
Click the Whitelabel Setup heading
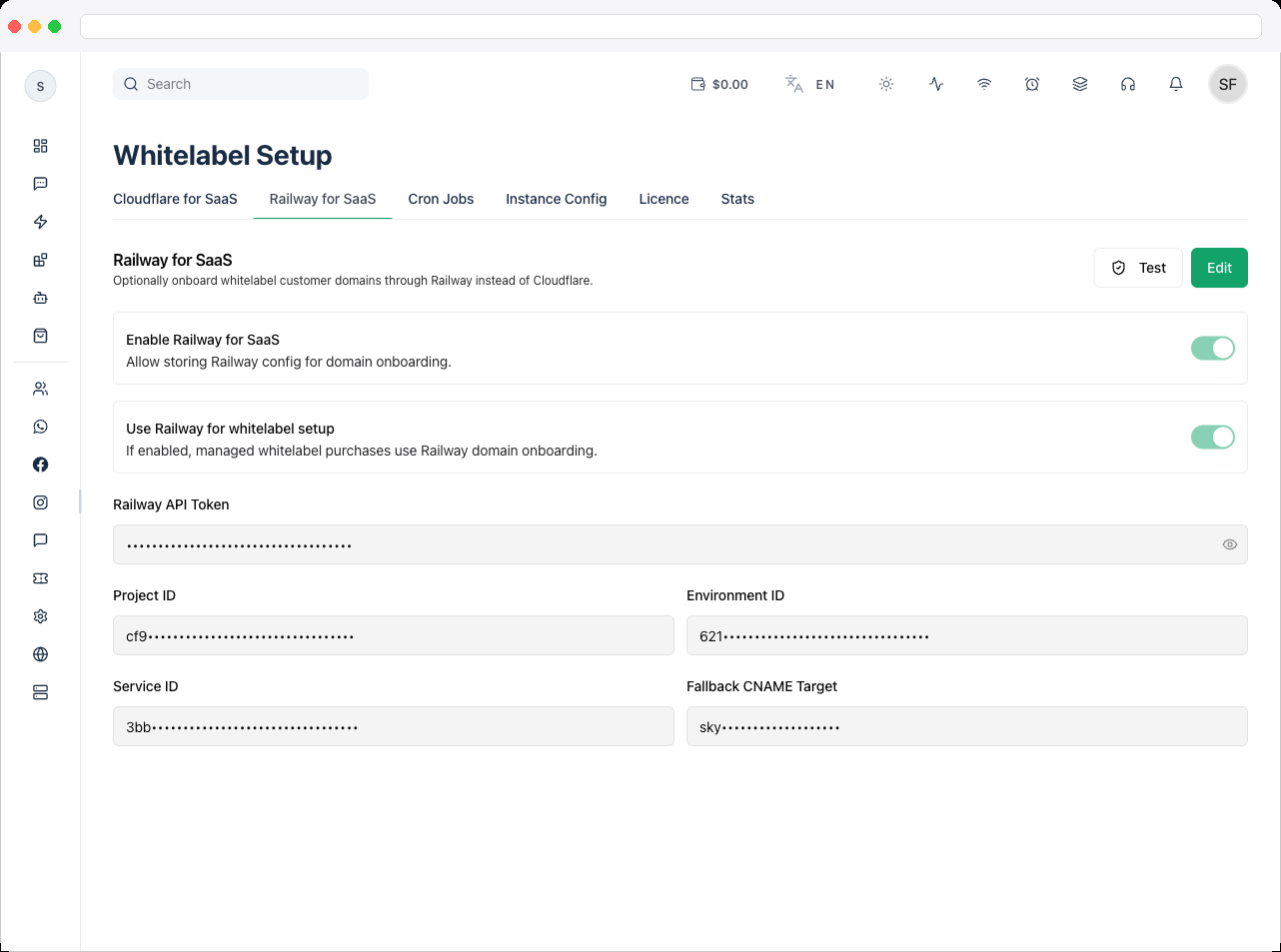tap(223, 155)
